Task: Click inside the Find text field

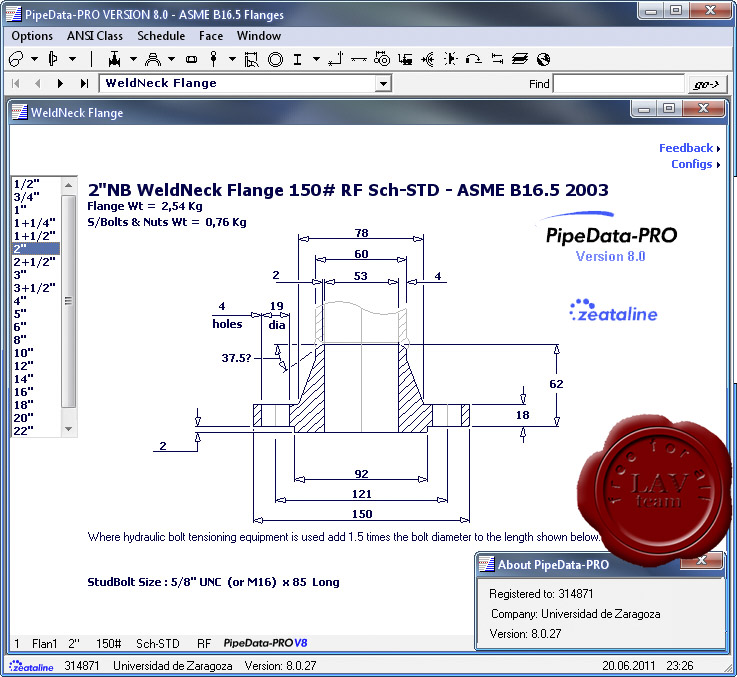Action: click(619, 84)
